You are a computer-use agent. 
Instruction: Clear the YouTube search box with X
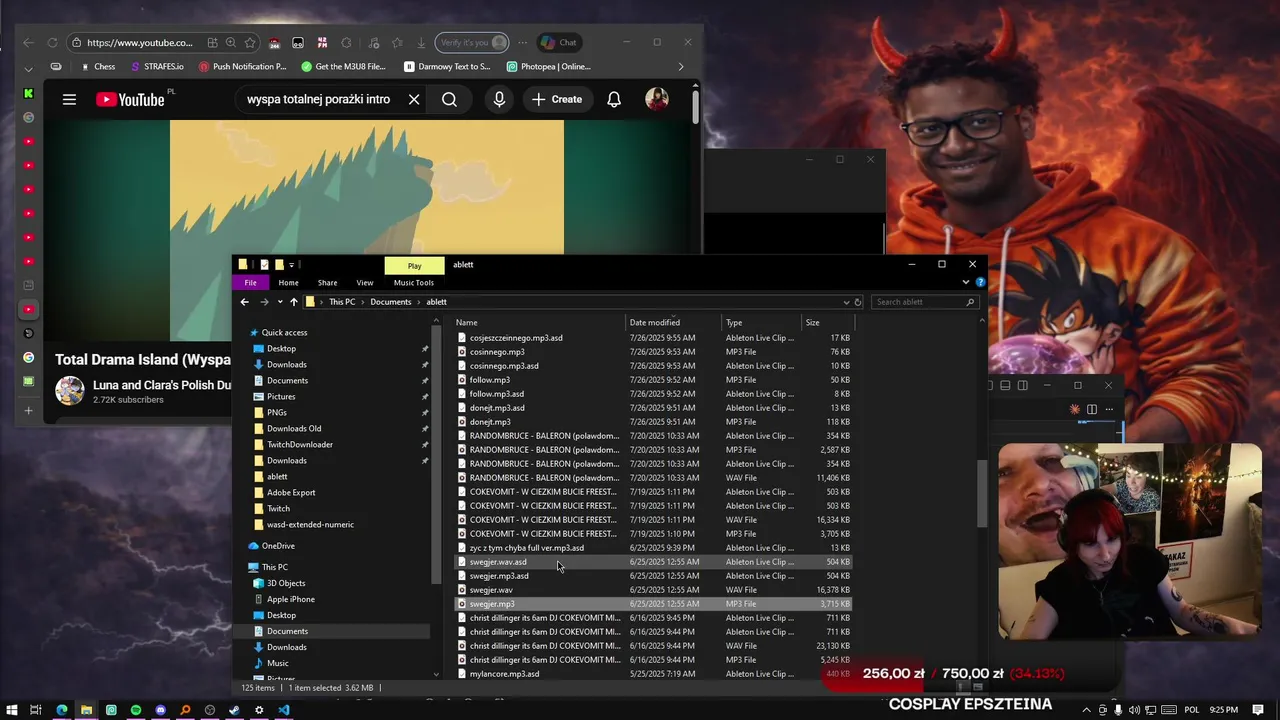[414, 99]
